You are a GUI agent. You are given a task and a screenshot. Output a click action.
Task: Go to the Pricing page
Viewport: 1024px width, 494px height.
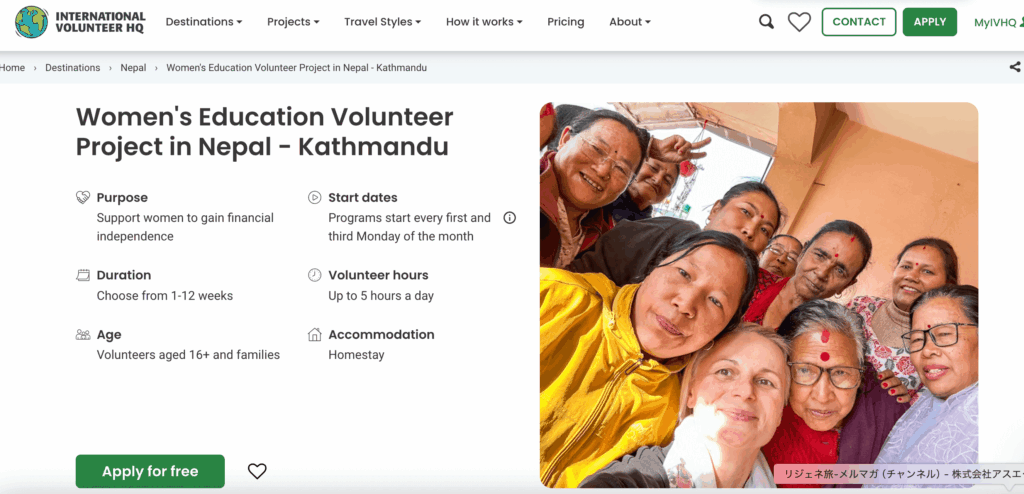point(566,22)
